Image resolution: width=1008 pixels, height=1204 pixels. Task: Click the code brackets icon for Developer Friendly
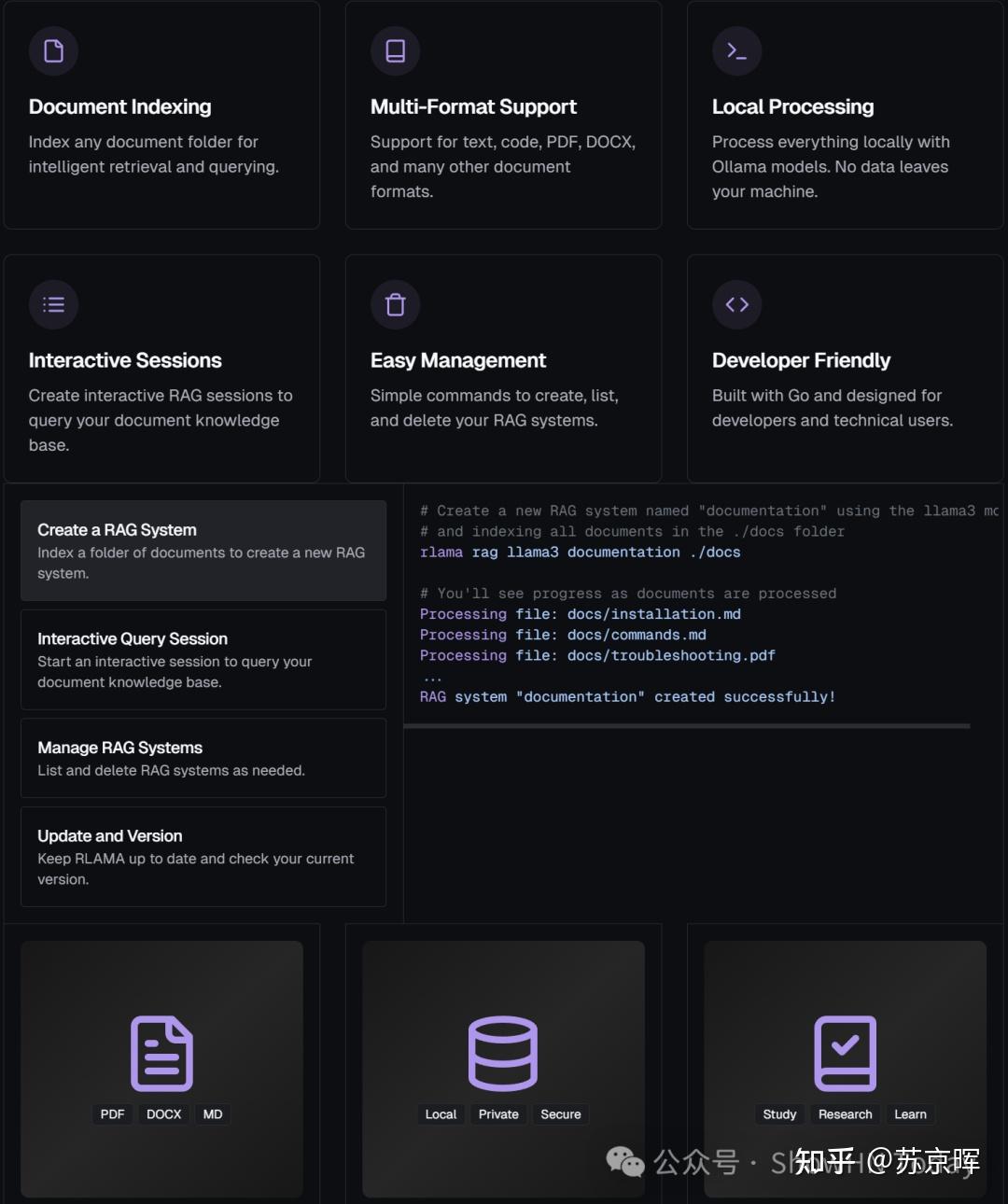[736, 304]
